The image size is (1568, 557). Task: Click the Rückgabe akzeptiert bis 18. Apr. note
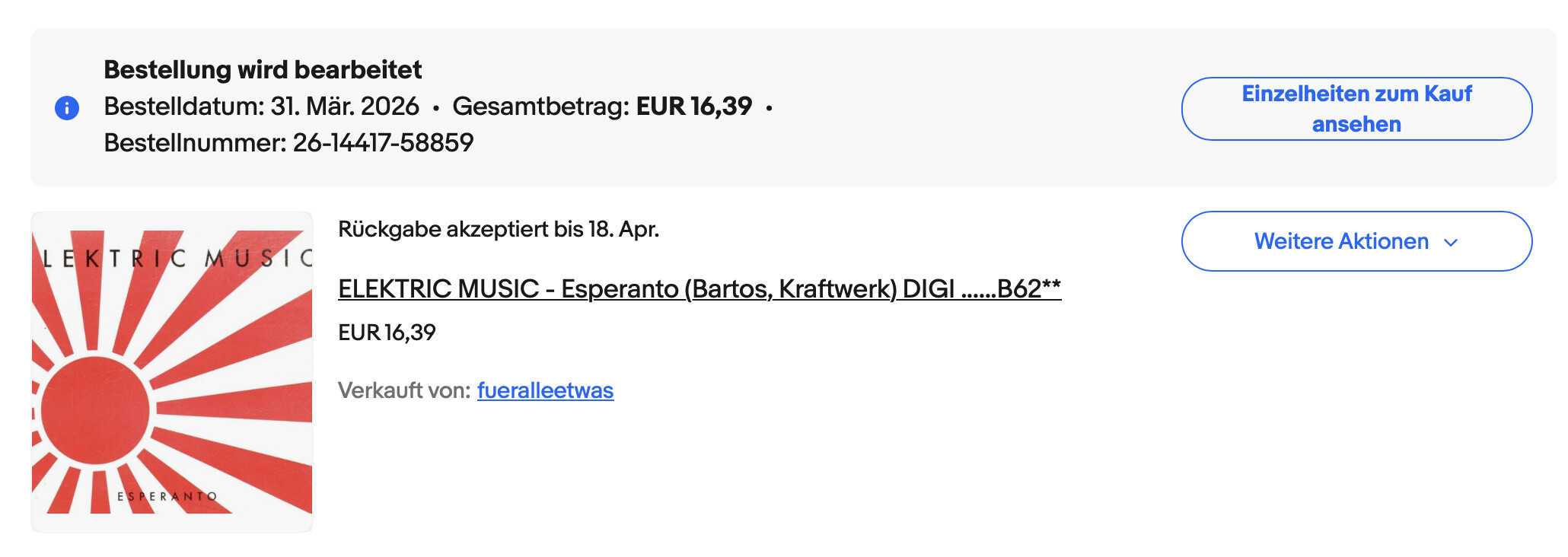click(x=499, y=229)
